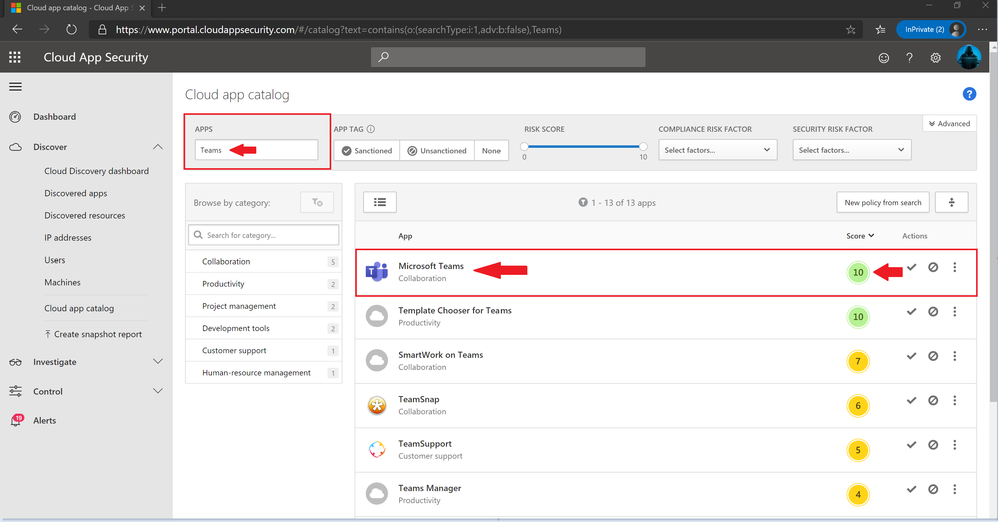Filter by Sanctioned app tag
998x522 pixels.
(367, 151)
